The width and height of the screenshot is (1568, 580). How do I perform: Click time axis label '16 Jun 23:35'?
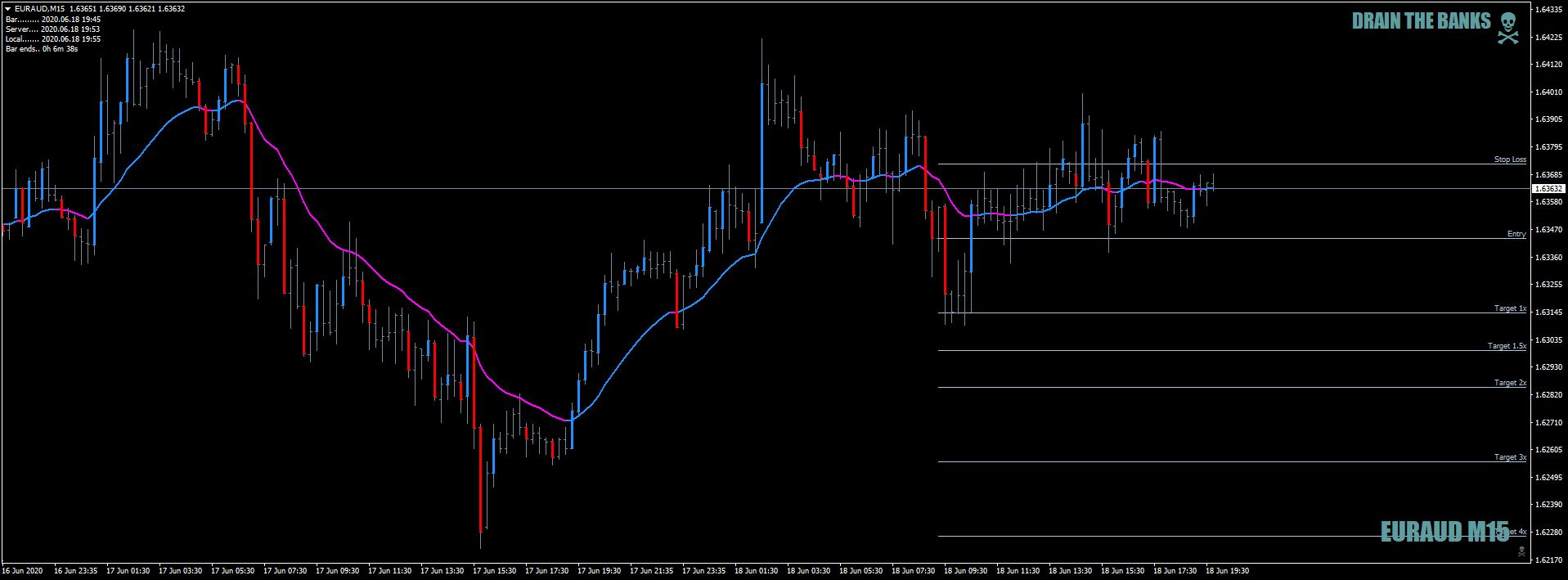75,571
